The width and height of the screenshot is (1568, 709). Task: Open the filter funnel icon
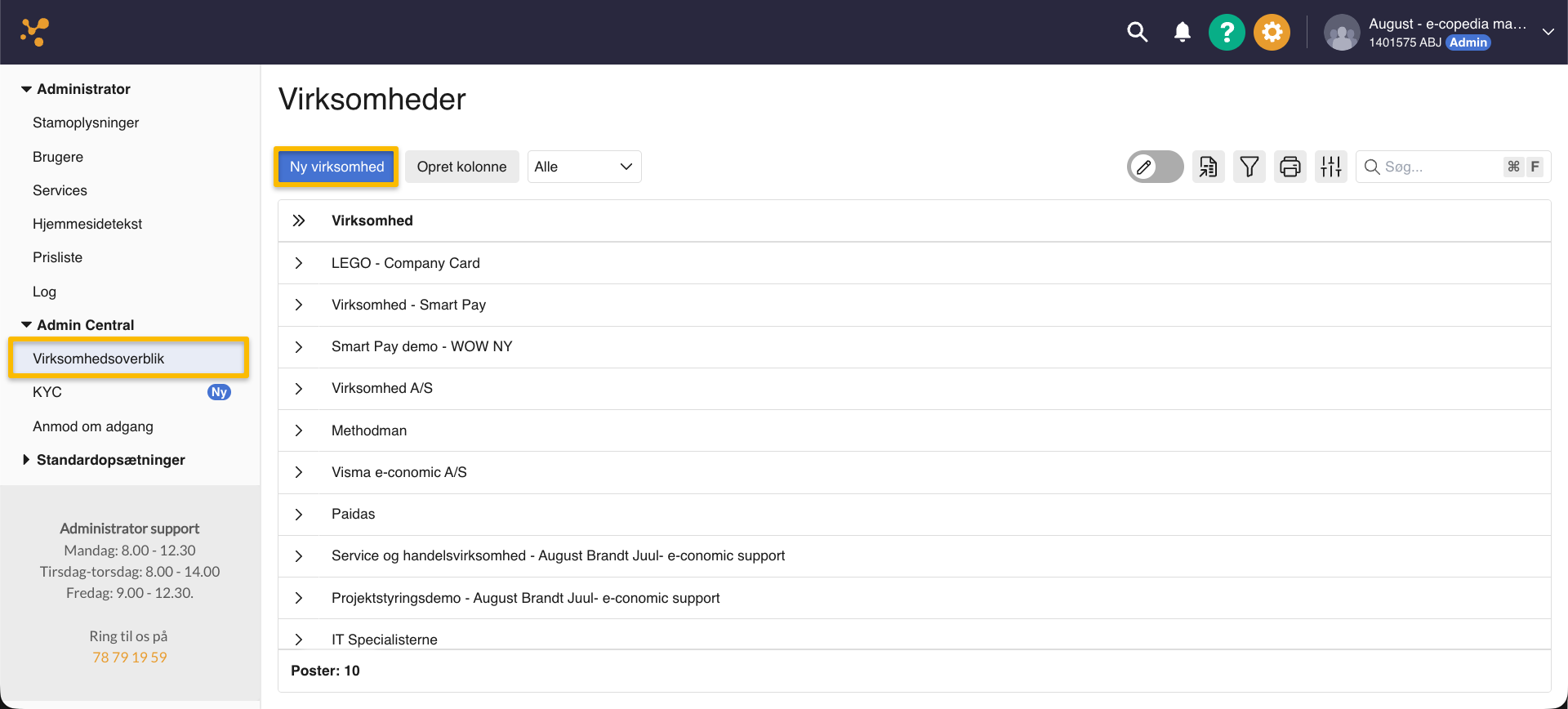[1249, 167]
